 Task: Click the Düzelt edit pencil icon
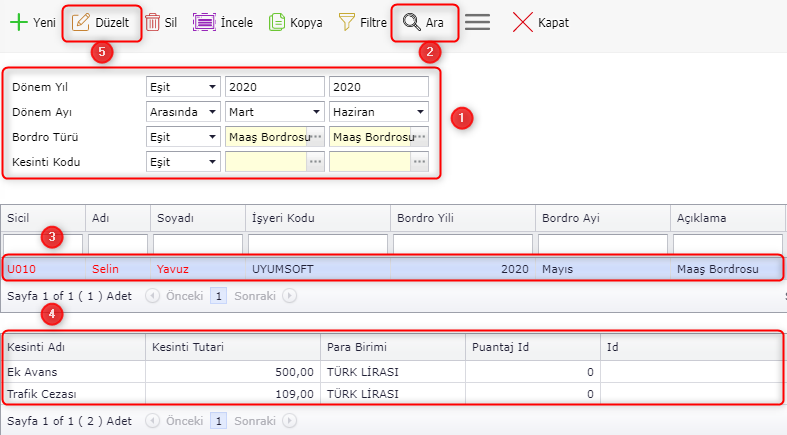pos(81,22)
